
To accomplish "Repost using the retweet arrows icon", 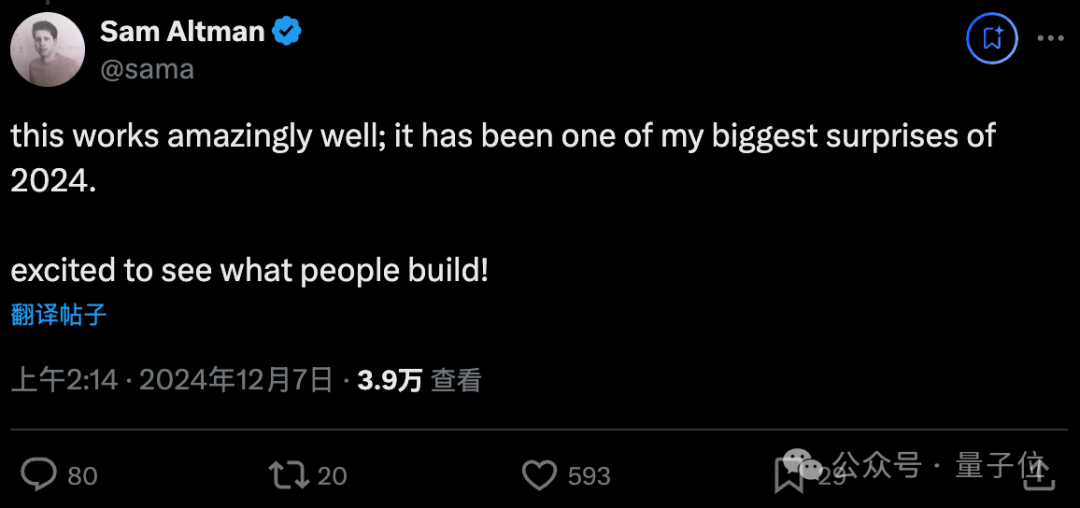I will pyautogui.click(x=290, y=475).
